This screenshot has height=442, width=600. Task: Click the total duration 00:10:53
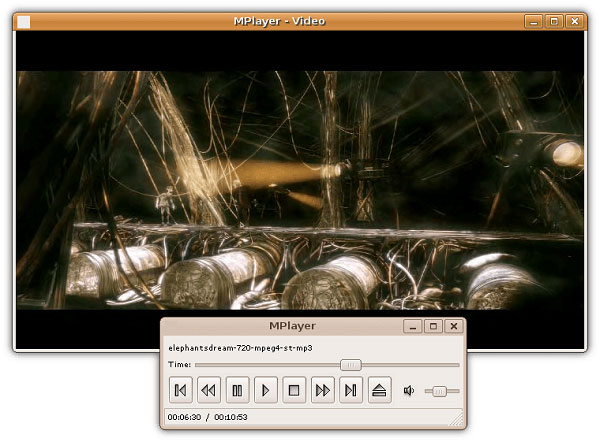(x=231, y=417)
